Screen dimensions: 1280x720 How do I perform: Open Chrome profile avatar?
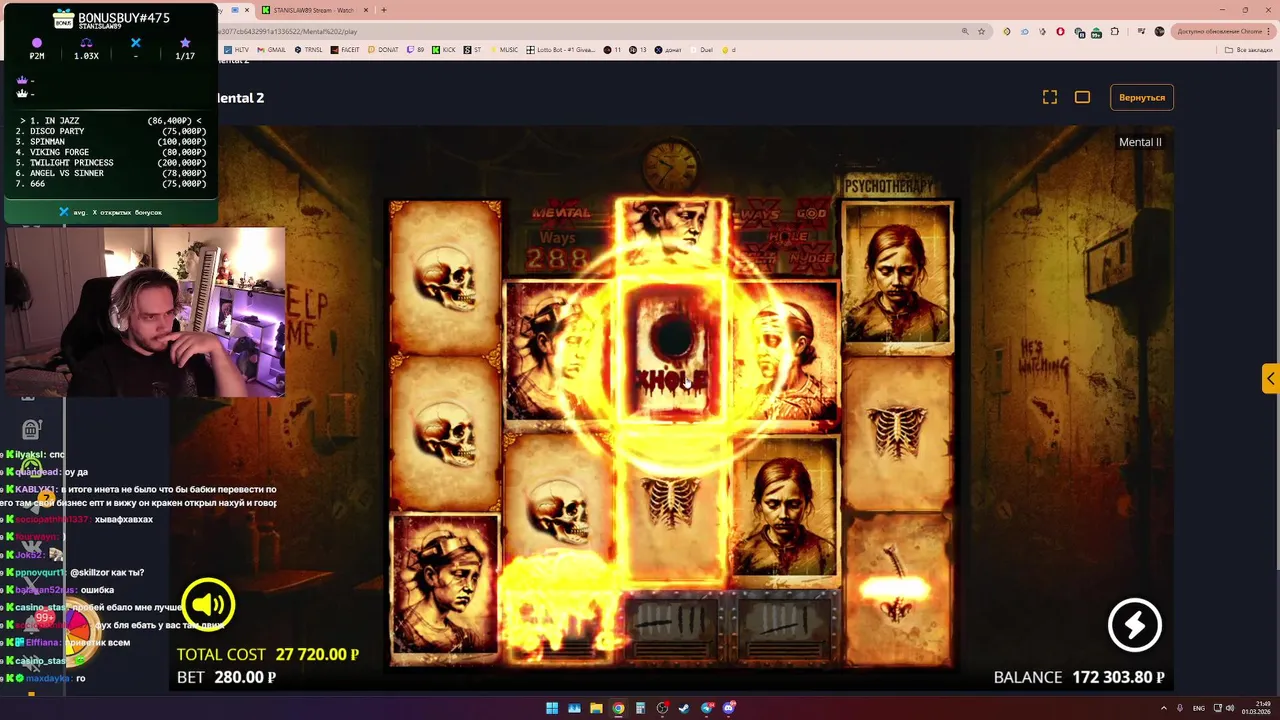[1159, 31]
